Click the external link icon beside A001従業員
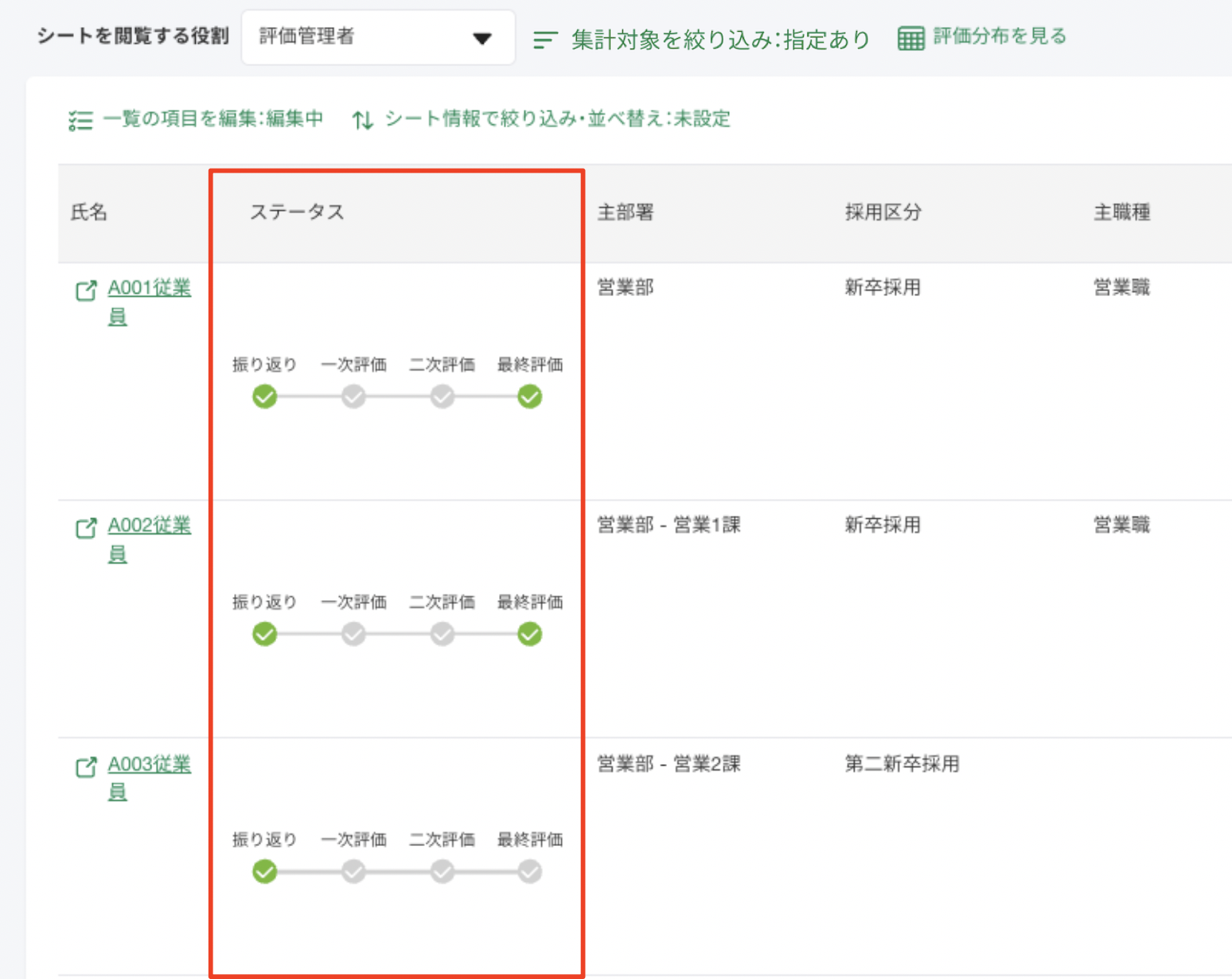Image resolution: width=1232 pixels, height=979 pixels. (x=86, y=291)
